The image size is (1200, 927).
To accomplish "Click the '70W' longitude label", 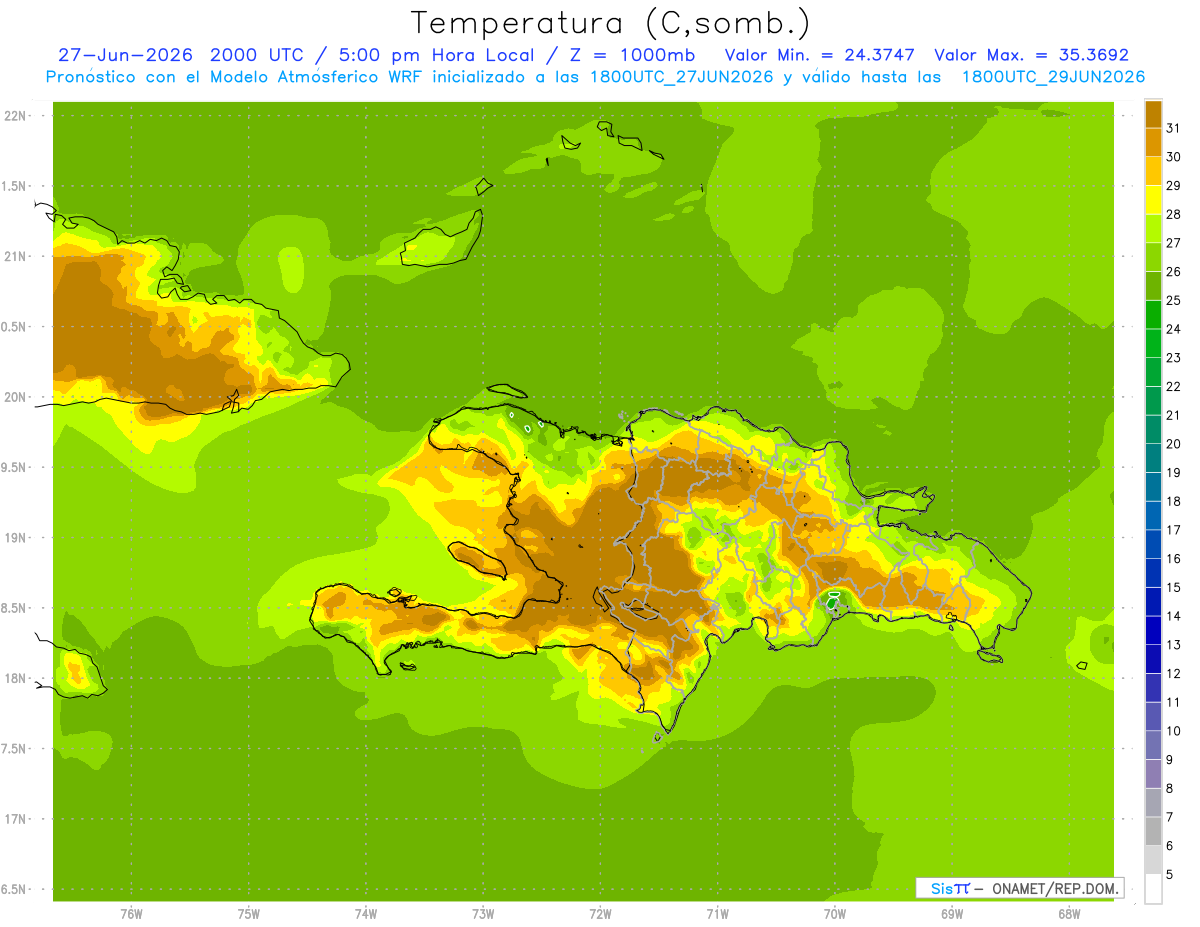I will click(x=835, y=914).
